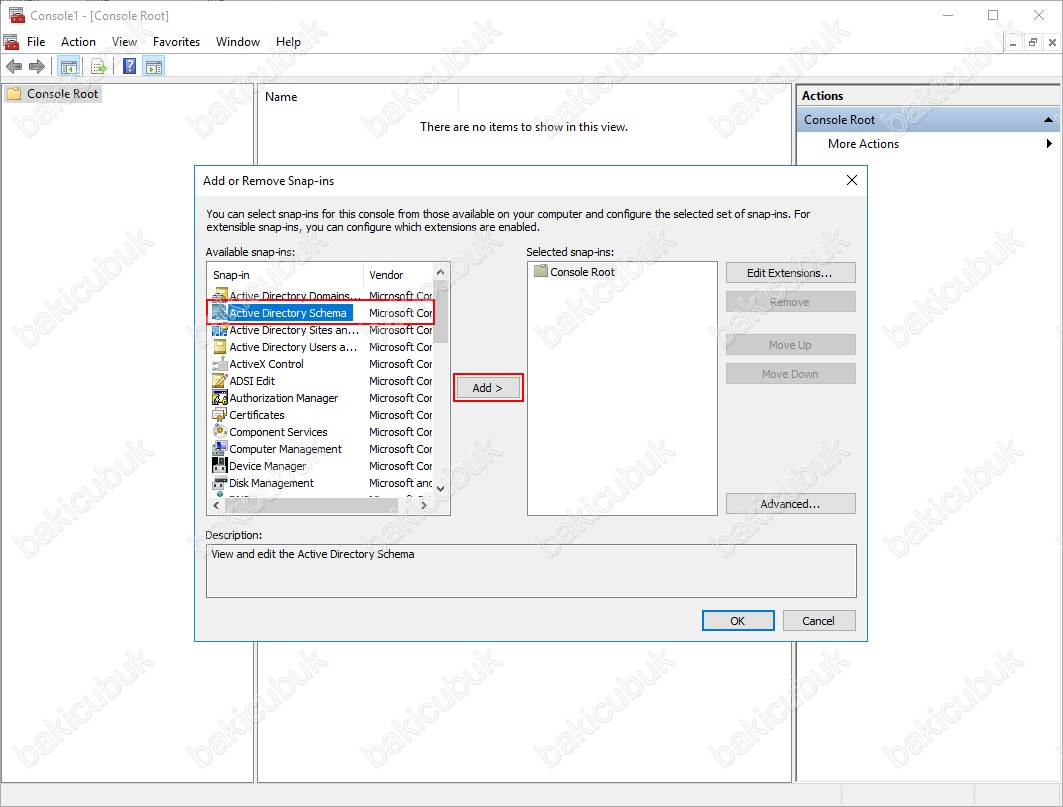Toggle the Show/Hide Console Tree toolbar icon
The height and width of the screenshot is (807, 1063).
click(68, 66)
